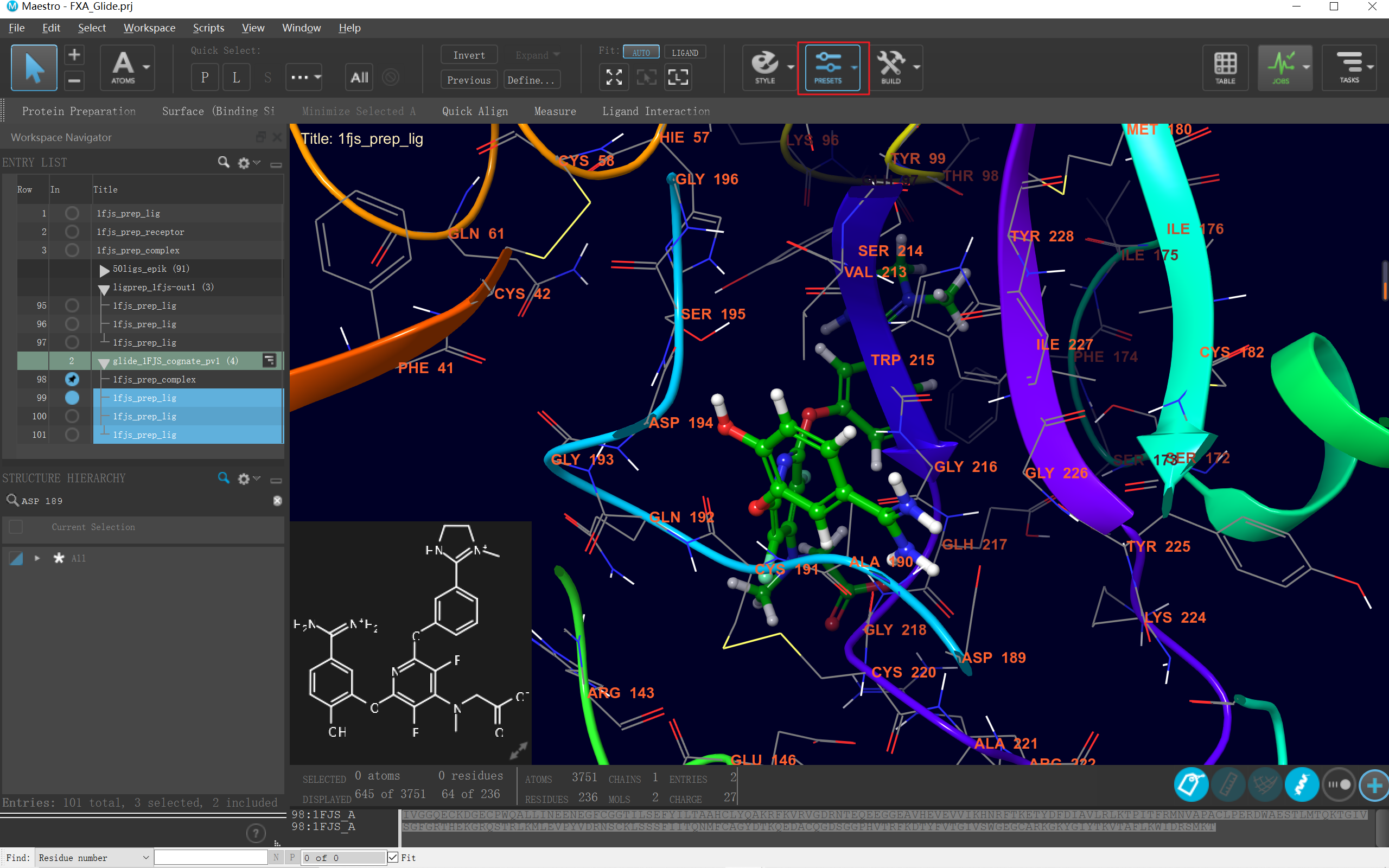Check the Fit checkbox in Find bar
1389x868 pixels.
point(393,857)
